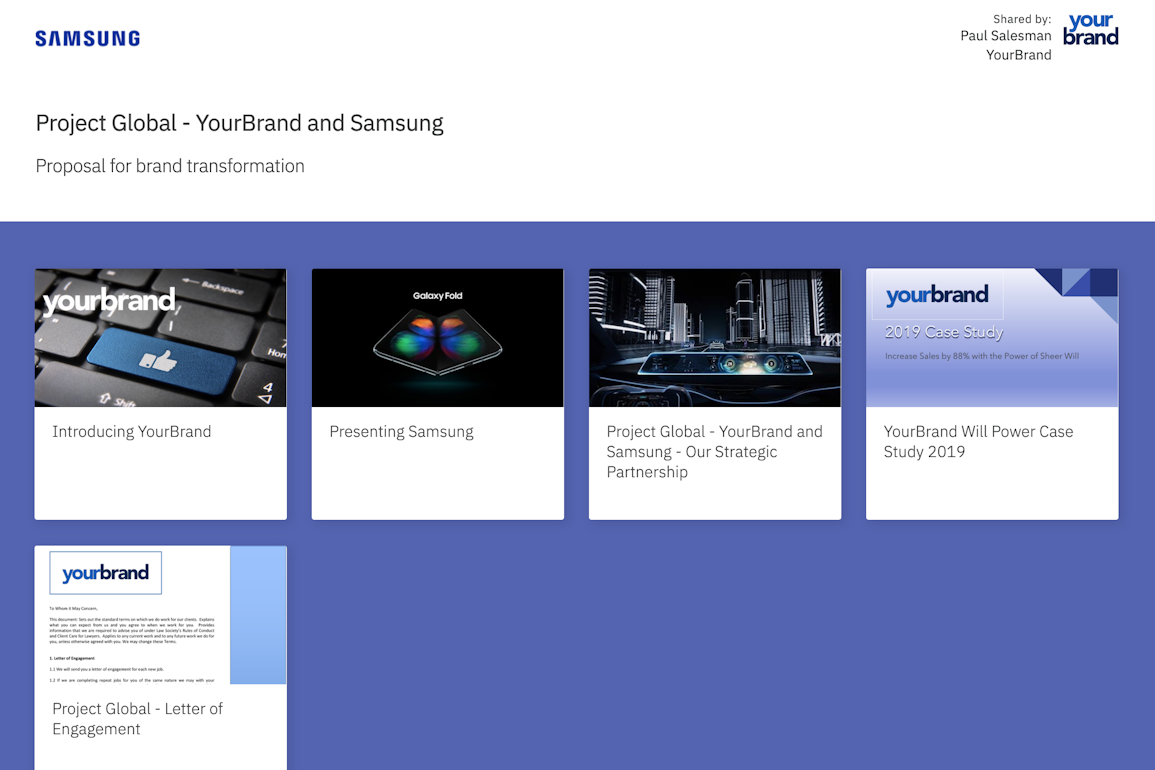
Task: Open the Letter of Engagement document thumbnail
Action: tap(161, 615)
